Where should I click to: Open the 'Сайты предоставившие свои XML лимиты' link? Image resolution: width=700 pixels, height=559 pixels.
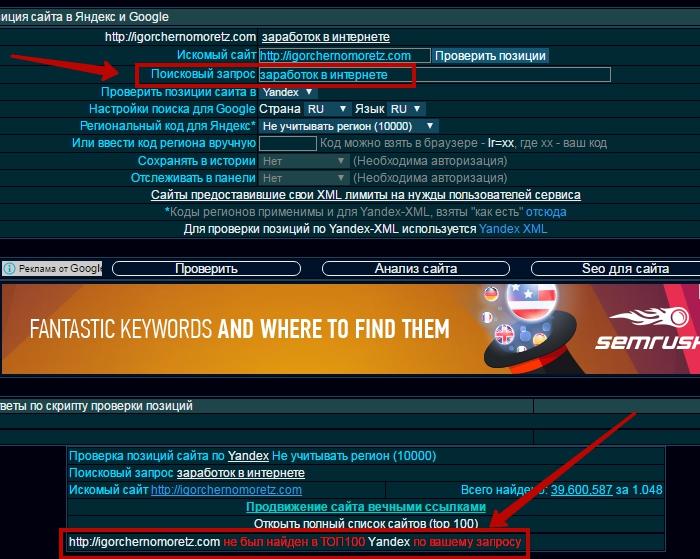pos(366,195)
